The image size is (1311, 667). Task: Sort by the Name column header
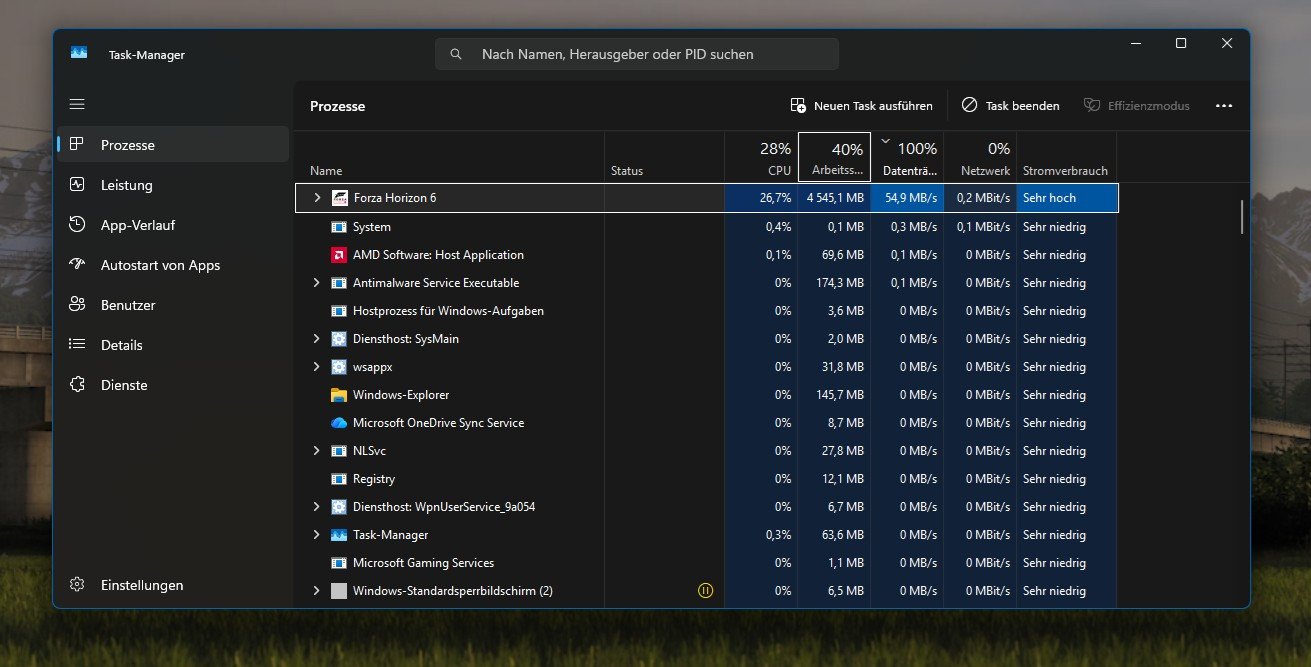click(449, 157)
